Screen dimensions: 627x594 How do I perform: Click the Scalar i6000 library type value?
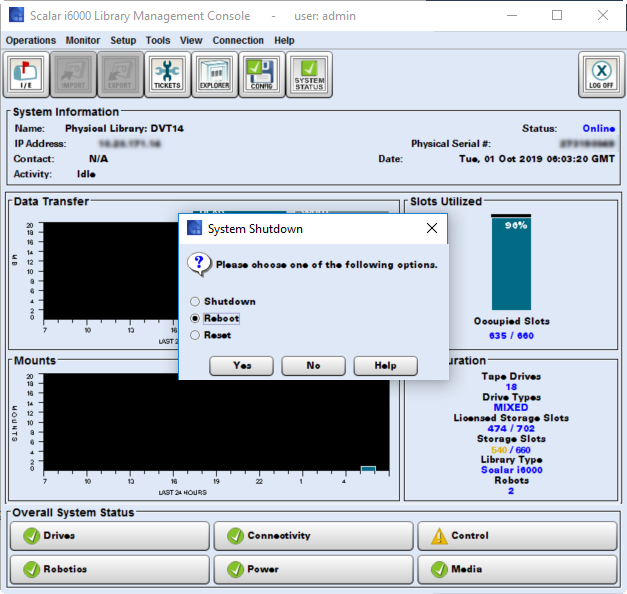pos(512,470)
